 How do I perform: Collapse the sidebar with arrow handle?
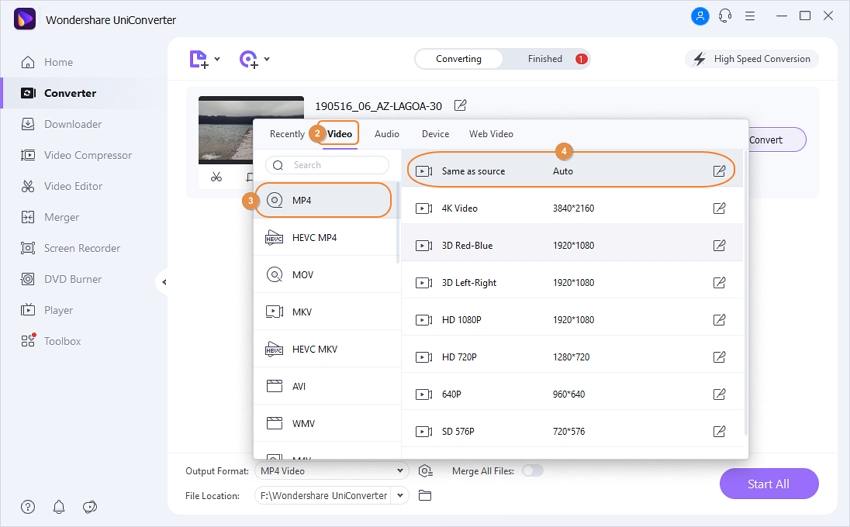click(163, 282)
